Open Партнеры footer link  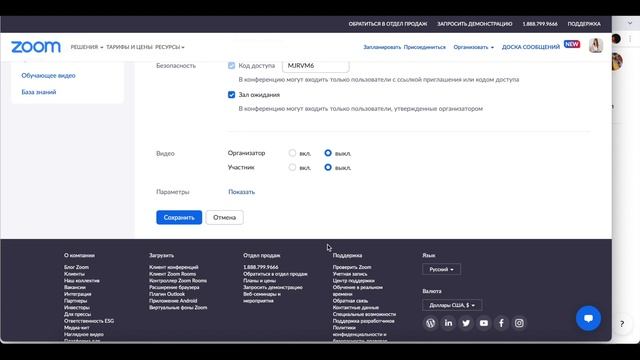point(76,301)
